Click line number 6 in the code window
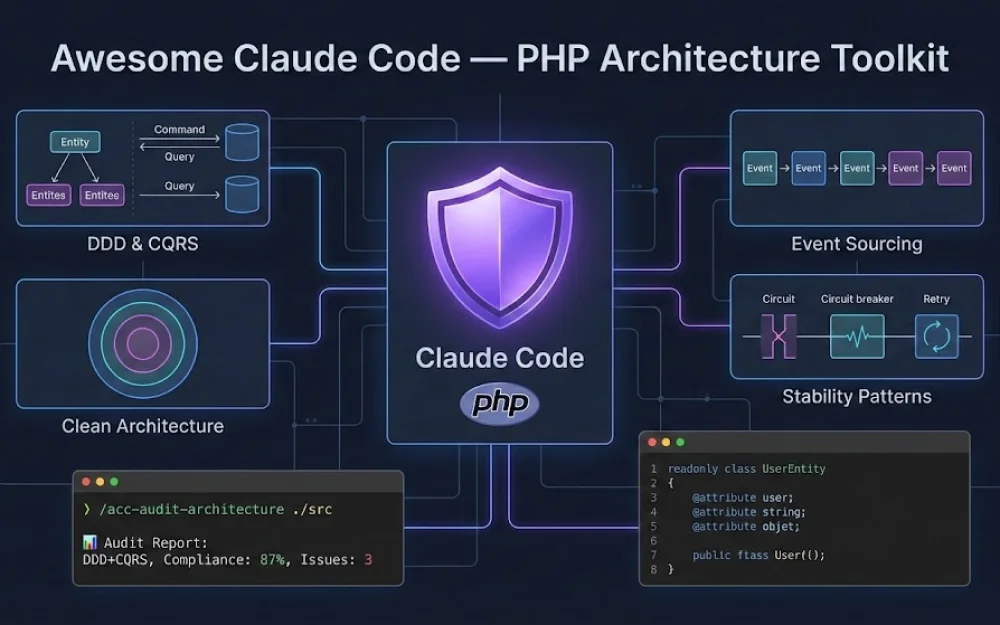 [654, 541]
